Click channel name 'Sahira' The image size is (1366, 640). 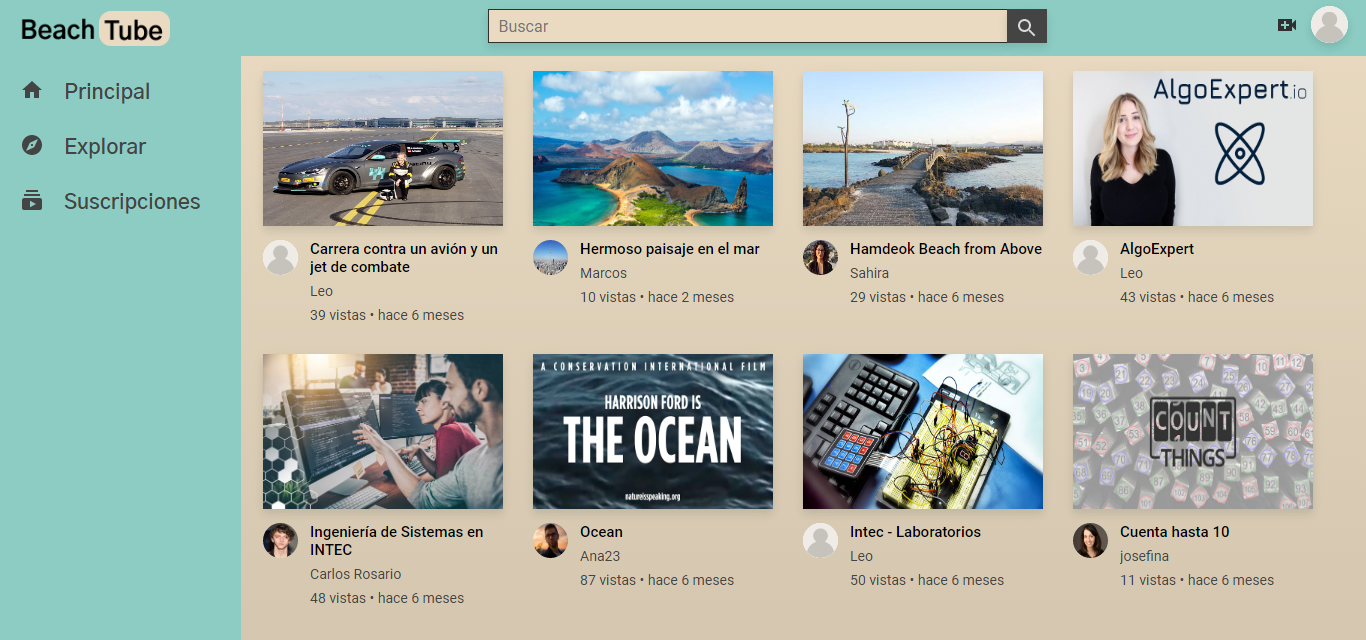[869, 273]
